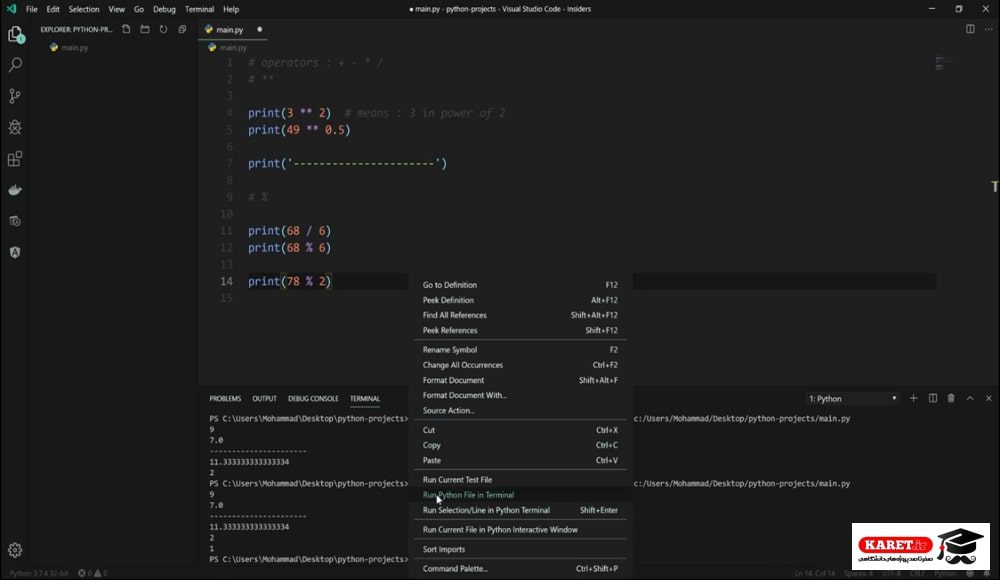Select the Terminal panel tab

tap(365, 398)
